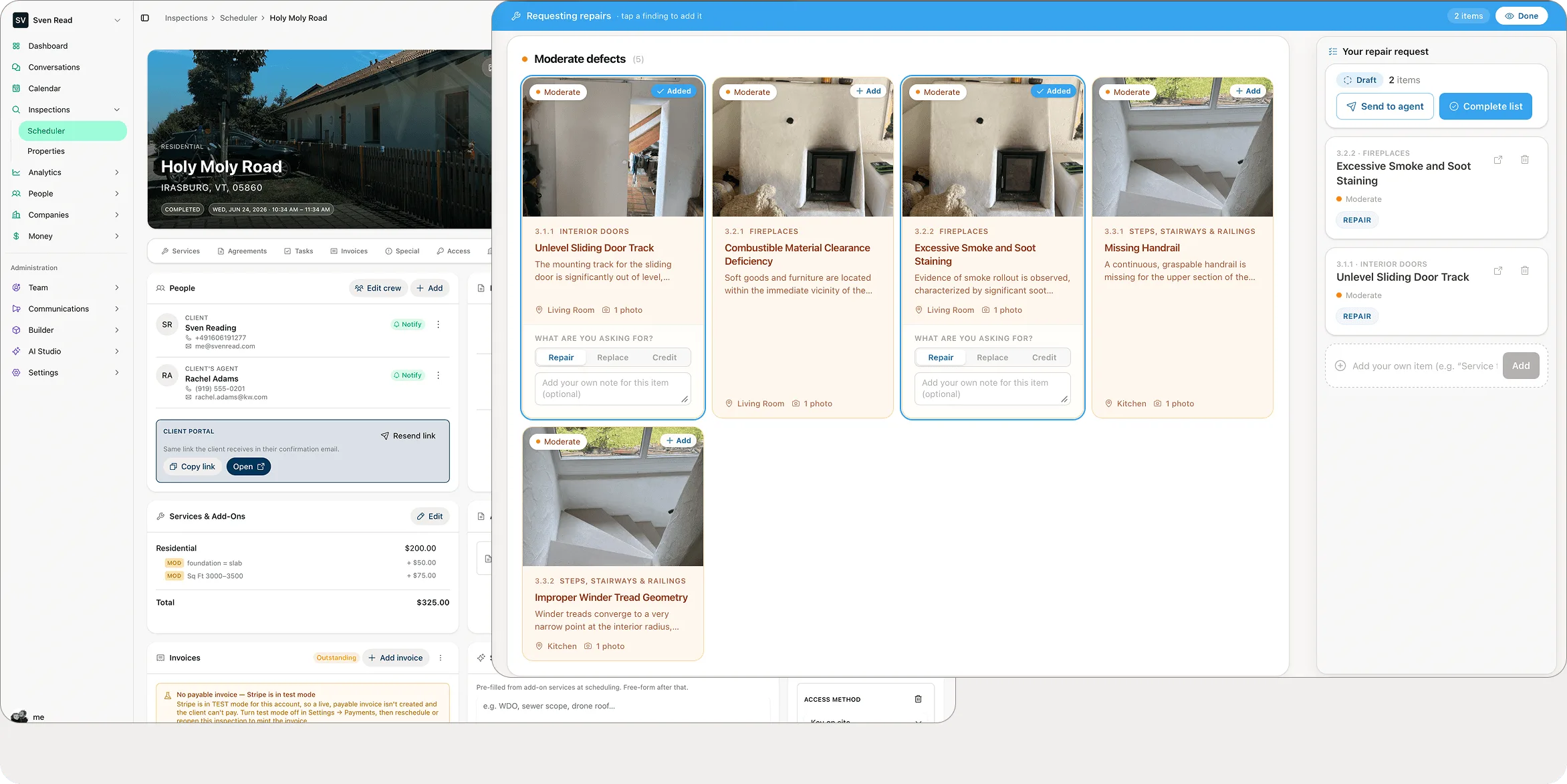This screenshot has width=1567, height=784.
Task: Open Excessive Smoke and Soot Staining in new view
Action: click(1498, 160)
